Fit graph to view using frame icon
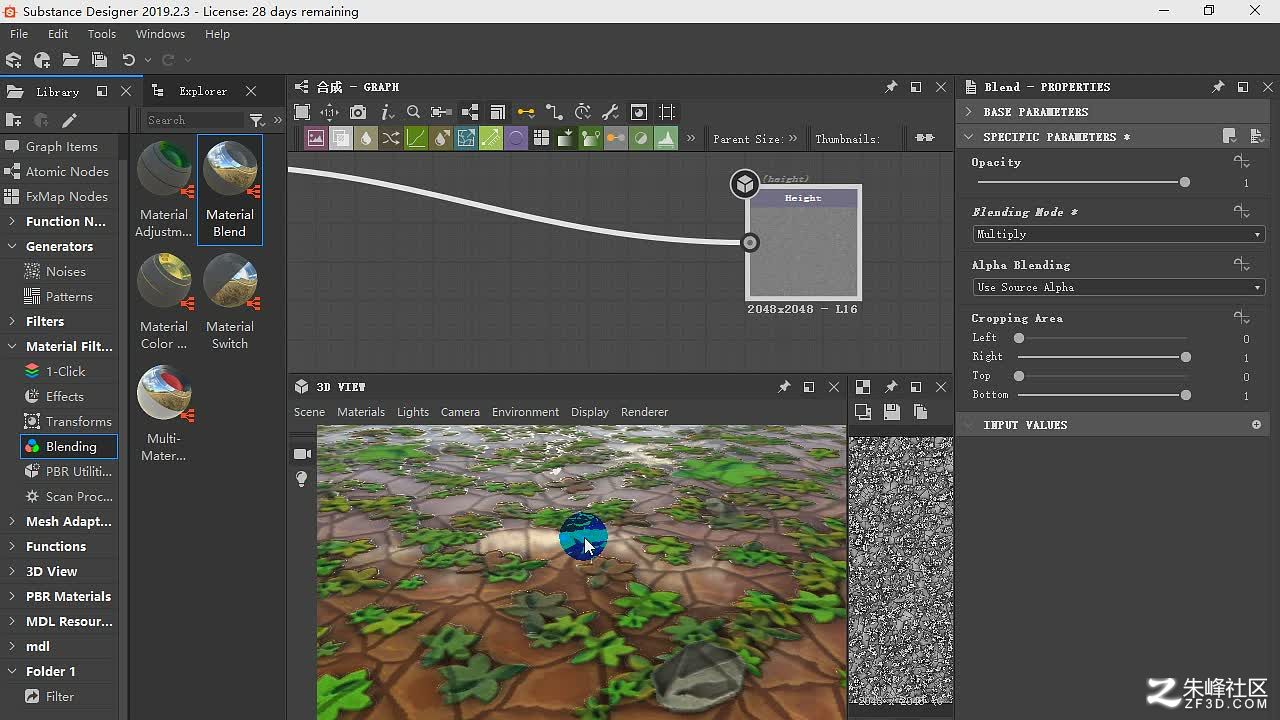1280x720 pixels. [x=303, y=112]
